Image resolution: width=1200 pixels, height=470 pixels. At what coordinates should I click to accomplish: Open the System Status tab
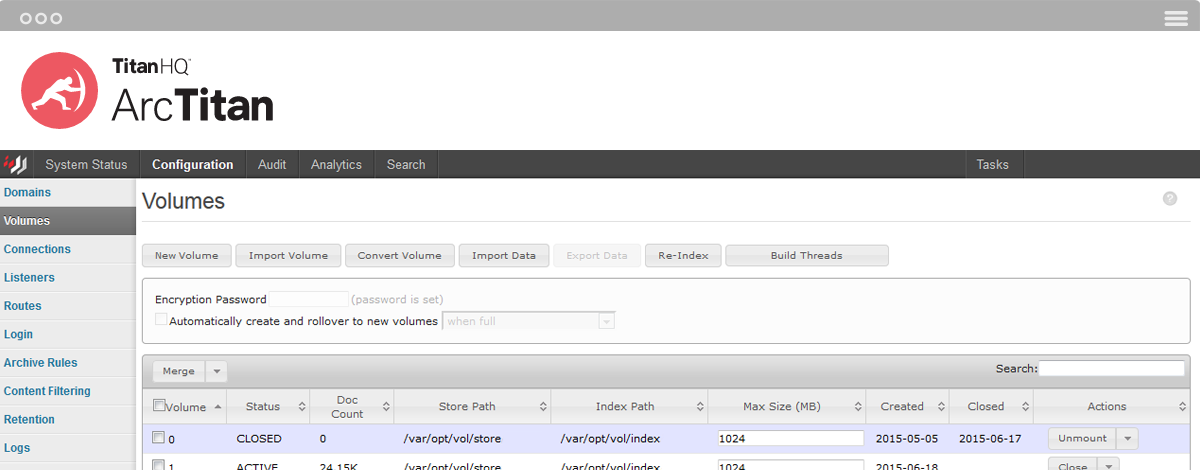click(86, 165)
